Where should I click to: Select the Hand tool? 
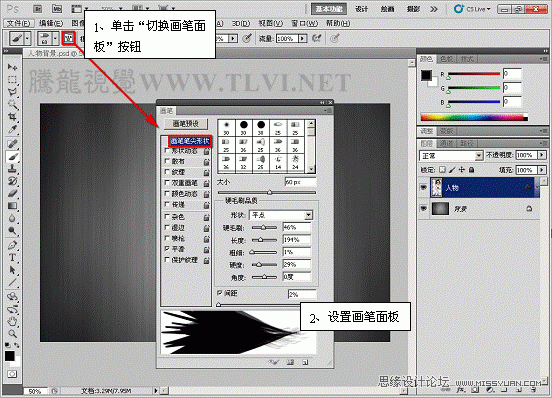[x=12, y=321]
